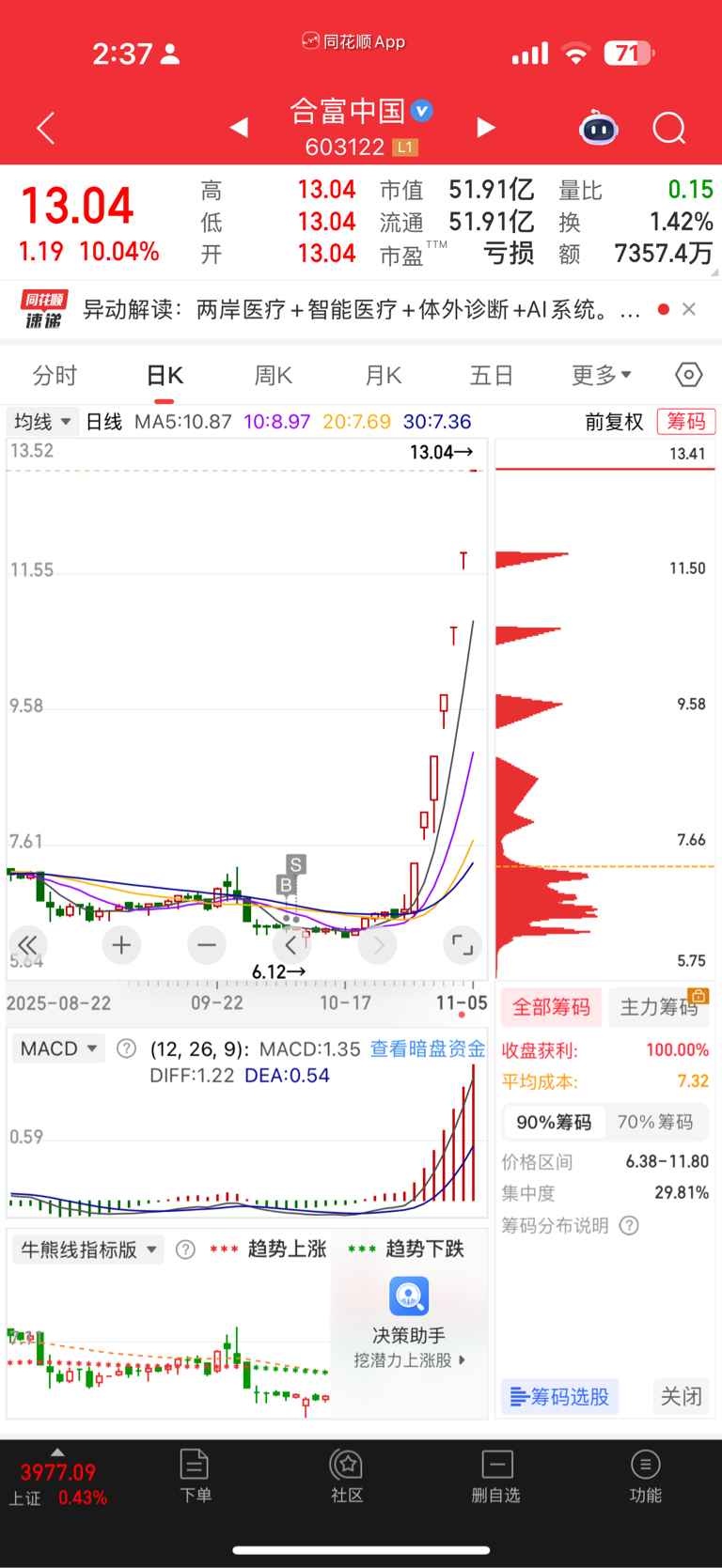
Task: Tap 下单 order icon
Action: 195,1477
